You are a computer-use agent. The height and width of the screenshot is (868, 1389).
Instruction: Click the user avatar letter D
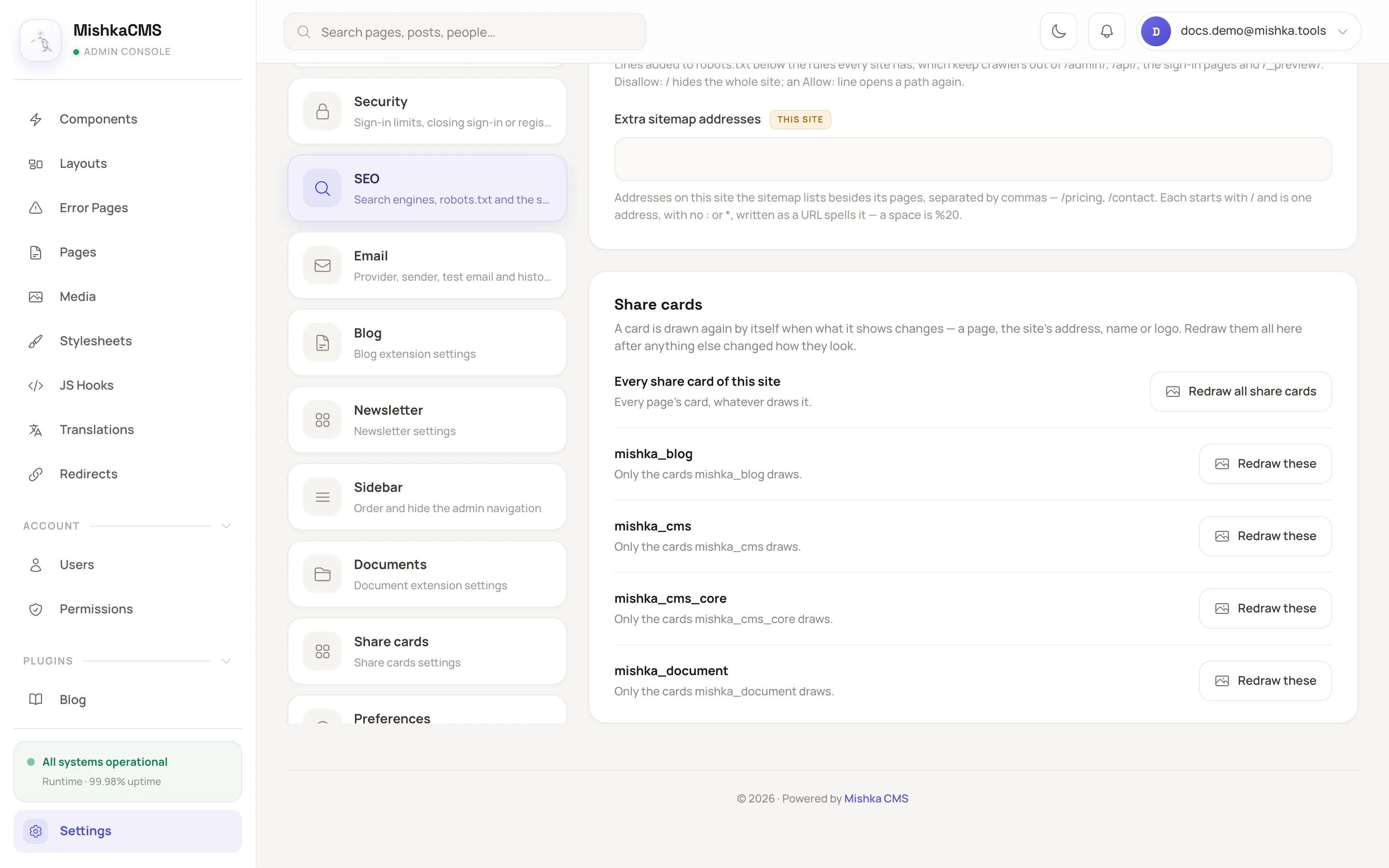click(x=1156, y=31)
